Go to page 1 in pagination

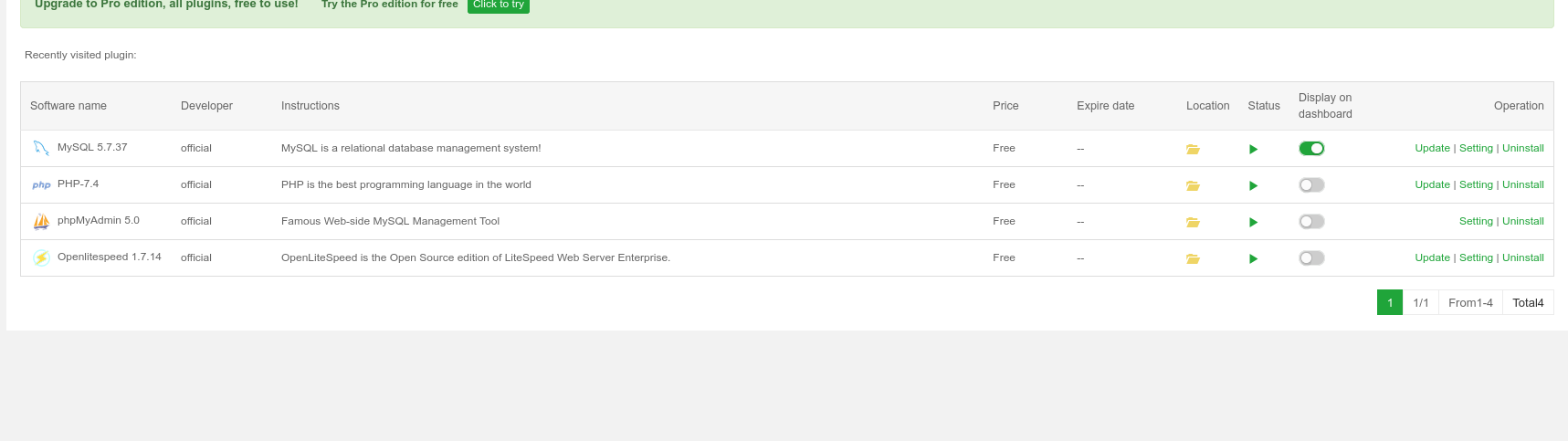(1389, 302)
